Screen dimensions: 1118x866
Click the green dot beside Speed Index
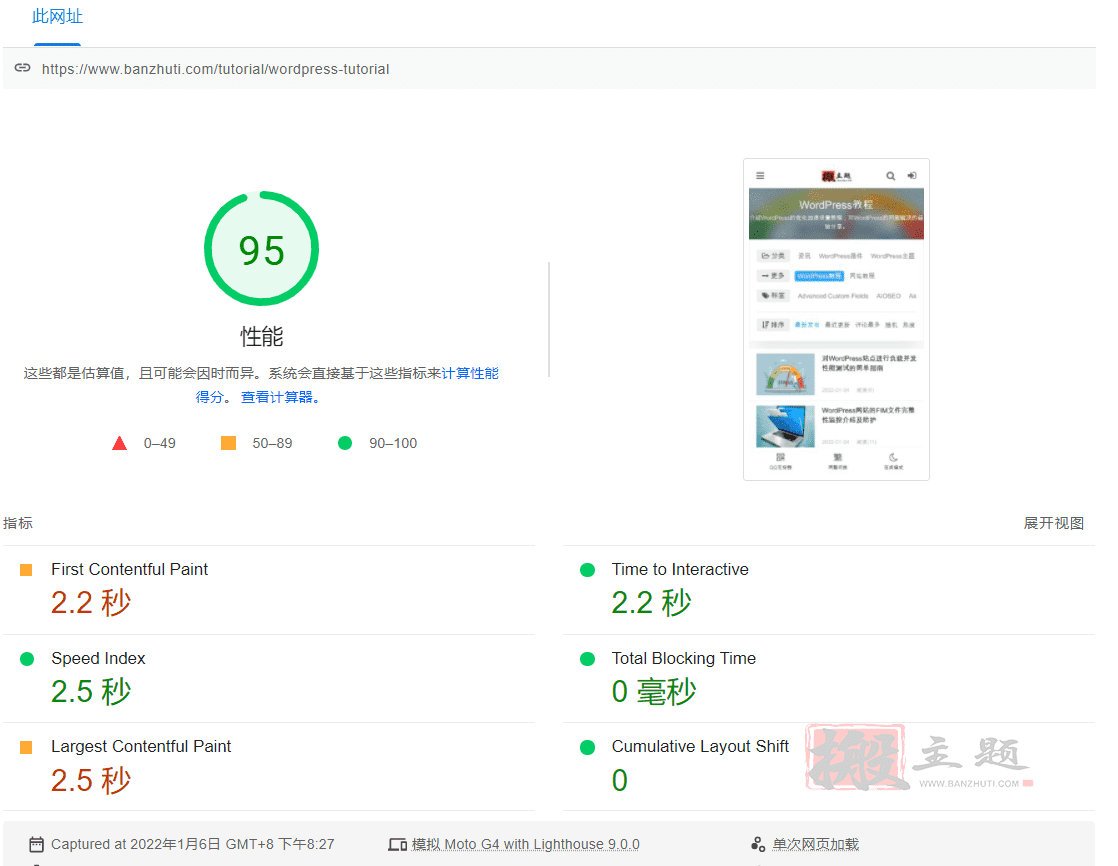click(27, 659)
